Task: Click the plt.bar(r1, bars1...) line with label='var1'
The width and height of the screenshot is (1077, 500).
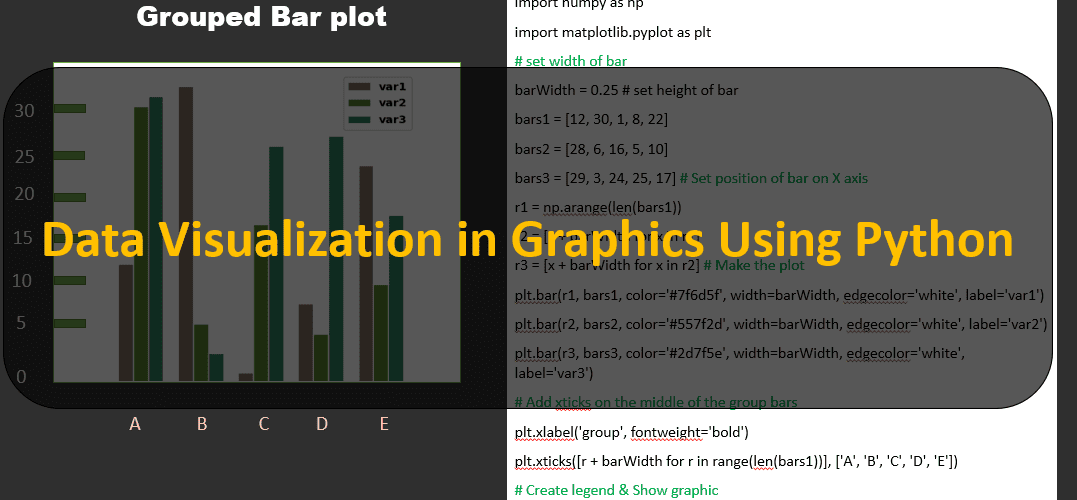Action: point(779,295)
